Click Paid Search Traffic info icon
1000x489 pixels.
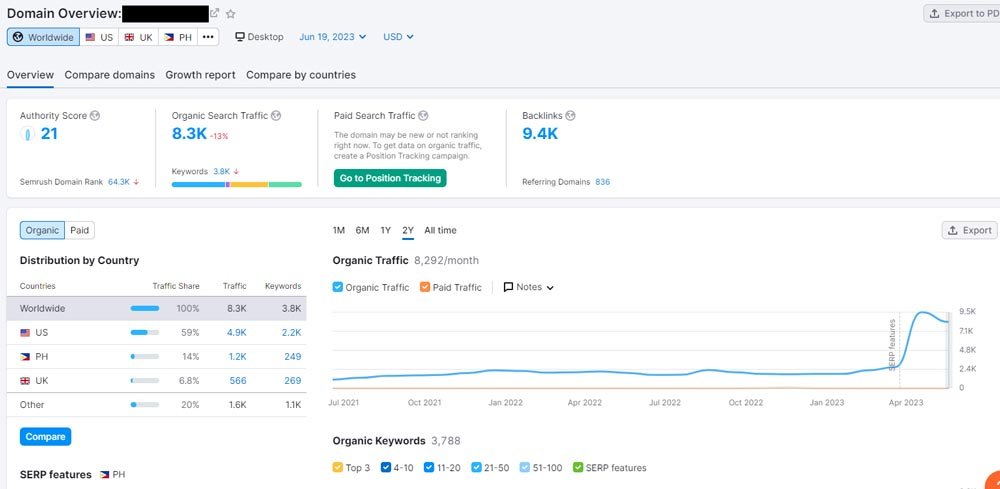tap(424, 116)
